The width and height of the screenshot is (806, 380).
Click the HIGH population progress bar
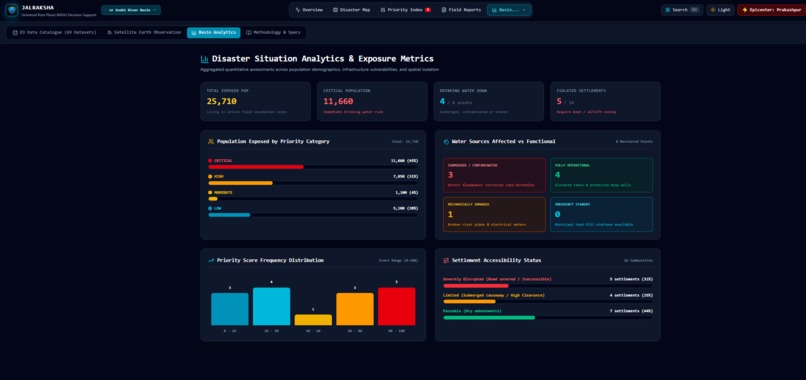[x=313, y=183]
